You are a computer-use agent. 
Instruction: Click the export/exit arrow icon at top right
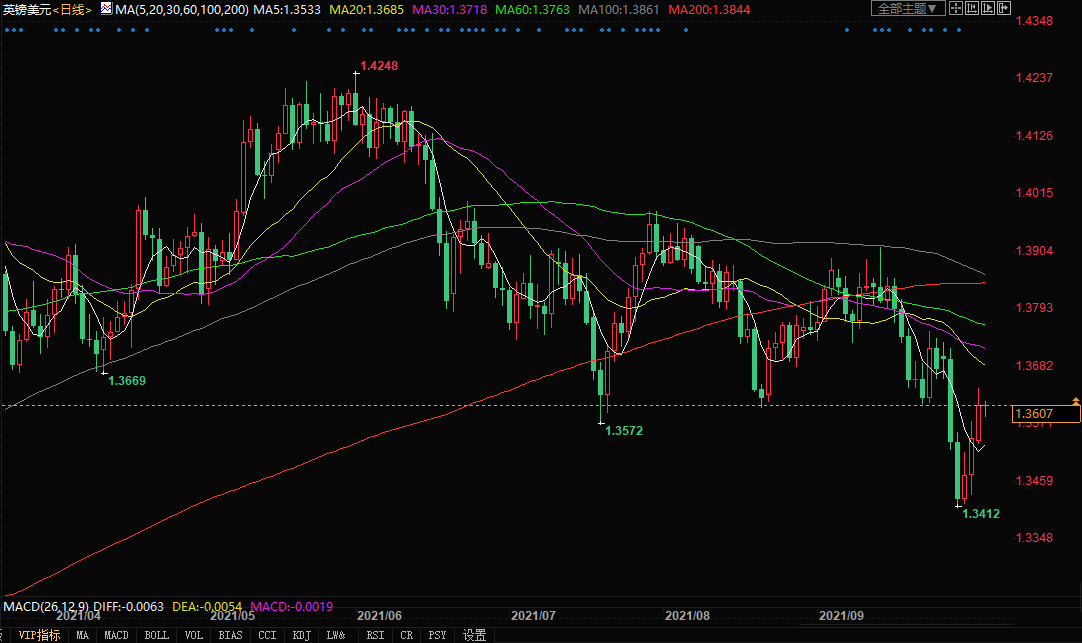(1003, 9)
